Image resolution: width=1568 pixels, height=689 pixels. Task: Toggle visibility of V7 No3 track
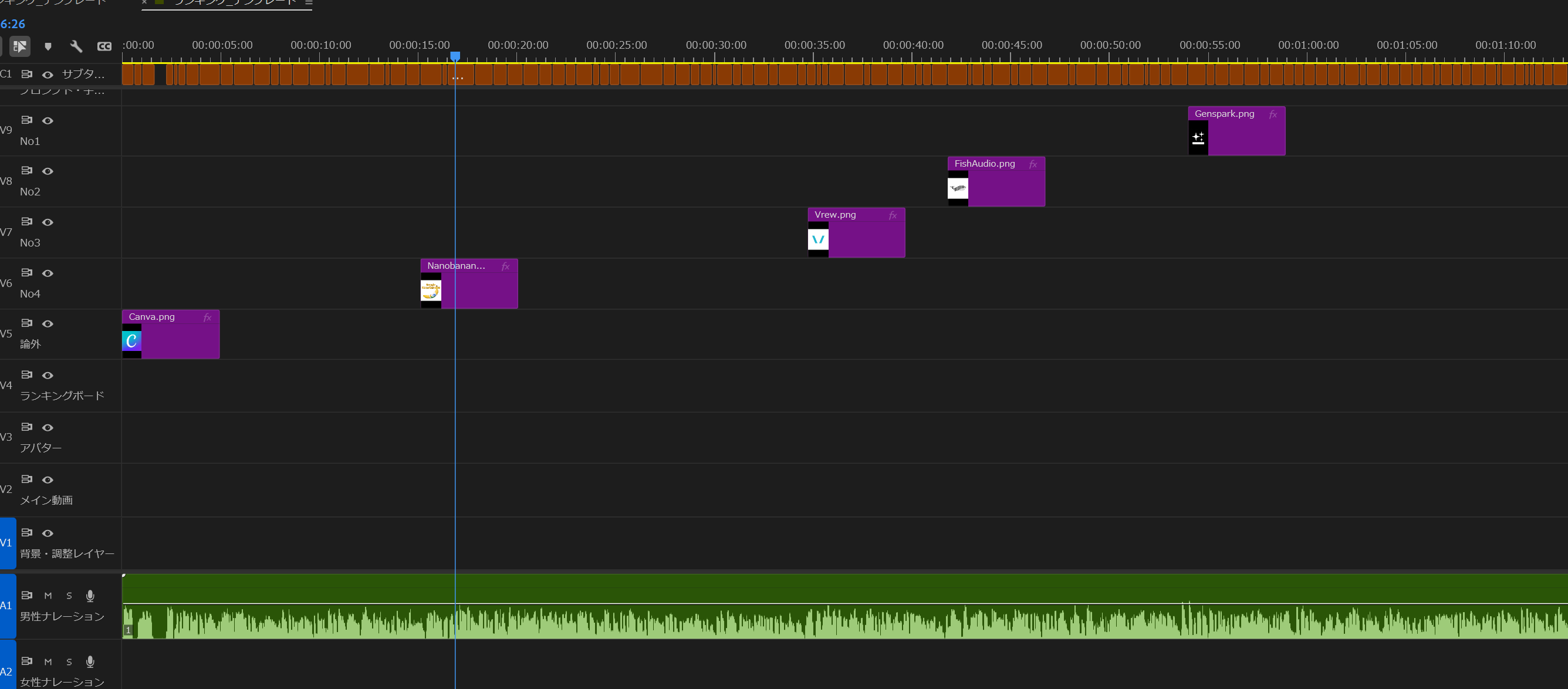coord(48,222)
